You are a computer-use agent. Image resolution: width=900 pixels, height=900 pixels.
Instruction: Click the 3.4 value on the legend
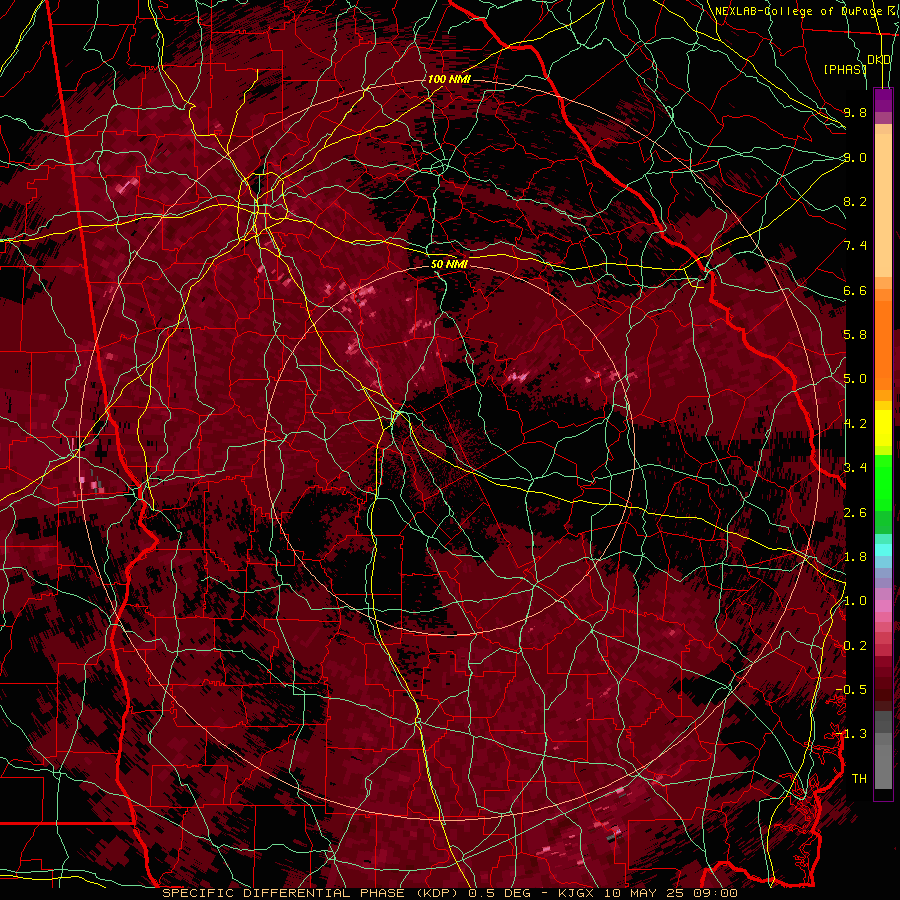[x=855, y=468]
